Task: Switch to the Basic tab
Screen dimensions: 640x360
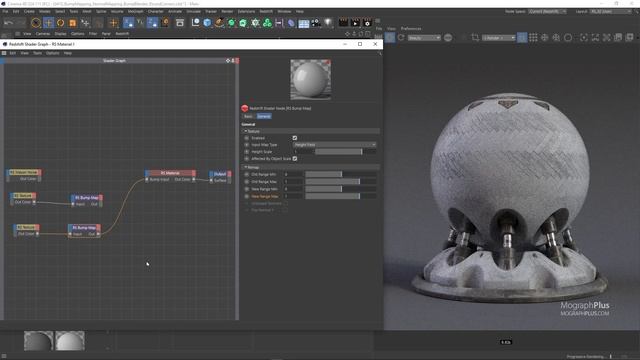Action: pyautogui.click(x=248, y=116)
